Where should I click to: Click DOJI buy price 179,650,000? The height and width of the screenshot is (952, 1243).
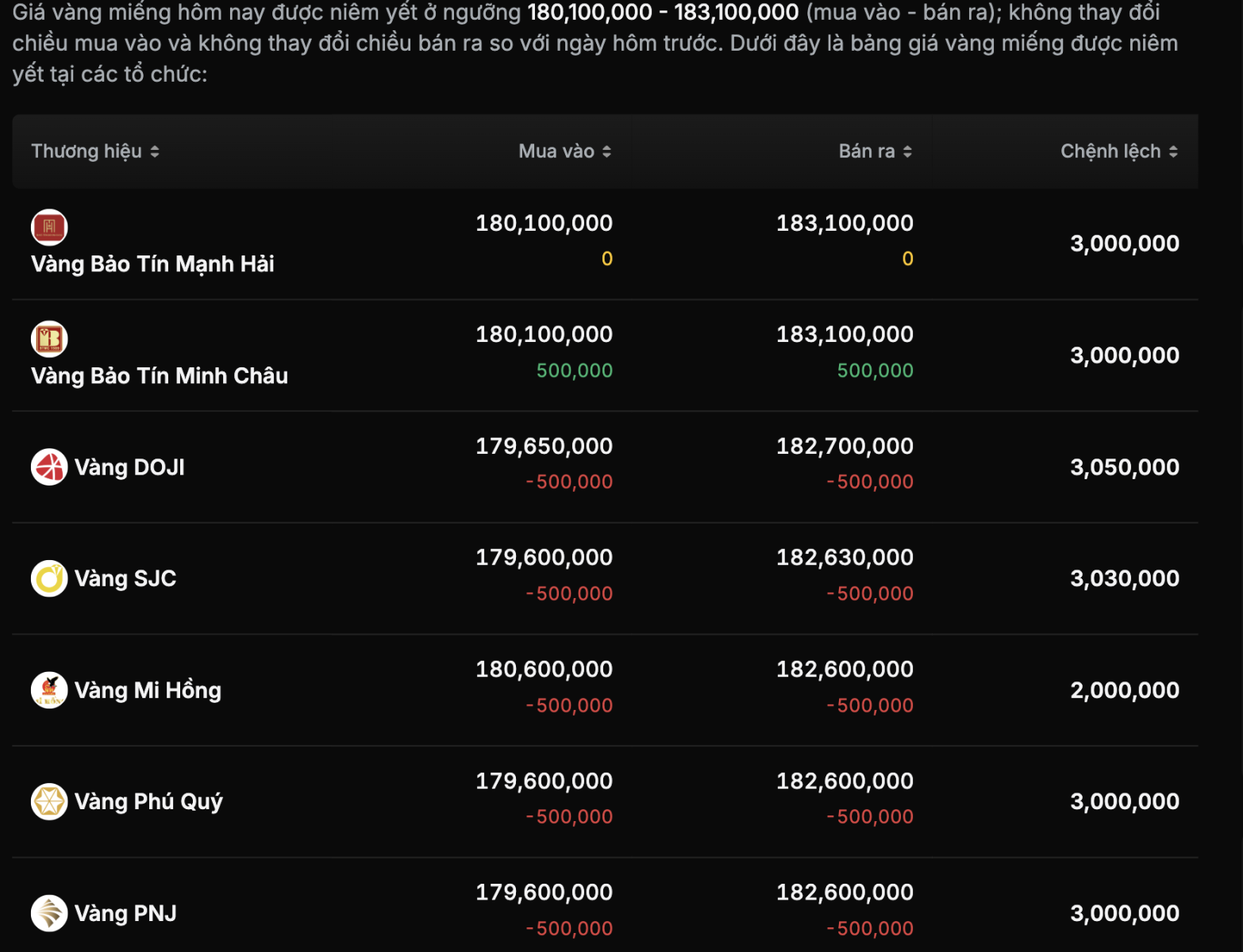click(544, 446)
